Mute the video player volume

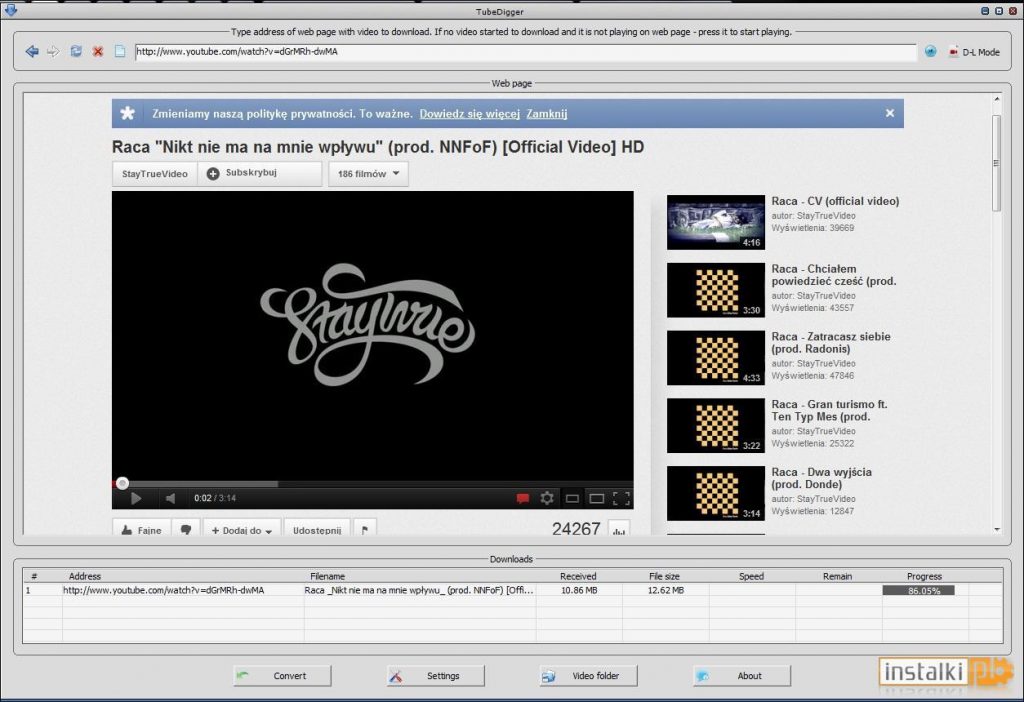[x=170, y=498]
